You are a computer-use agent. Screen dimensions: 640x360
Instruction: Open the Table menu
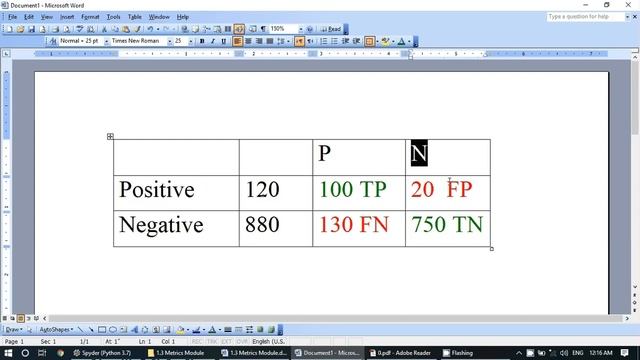coord(134,17)
